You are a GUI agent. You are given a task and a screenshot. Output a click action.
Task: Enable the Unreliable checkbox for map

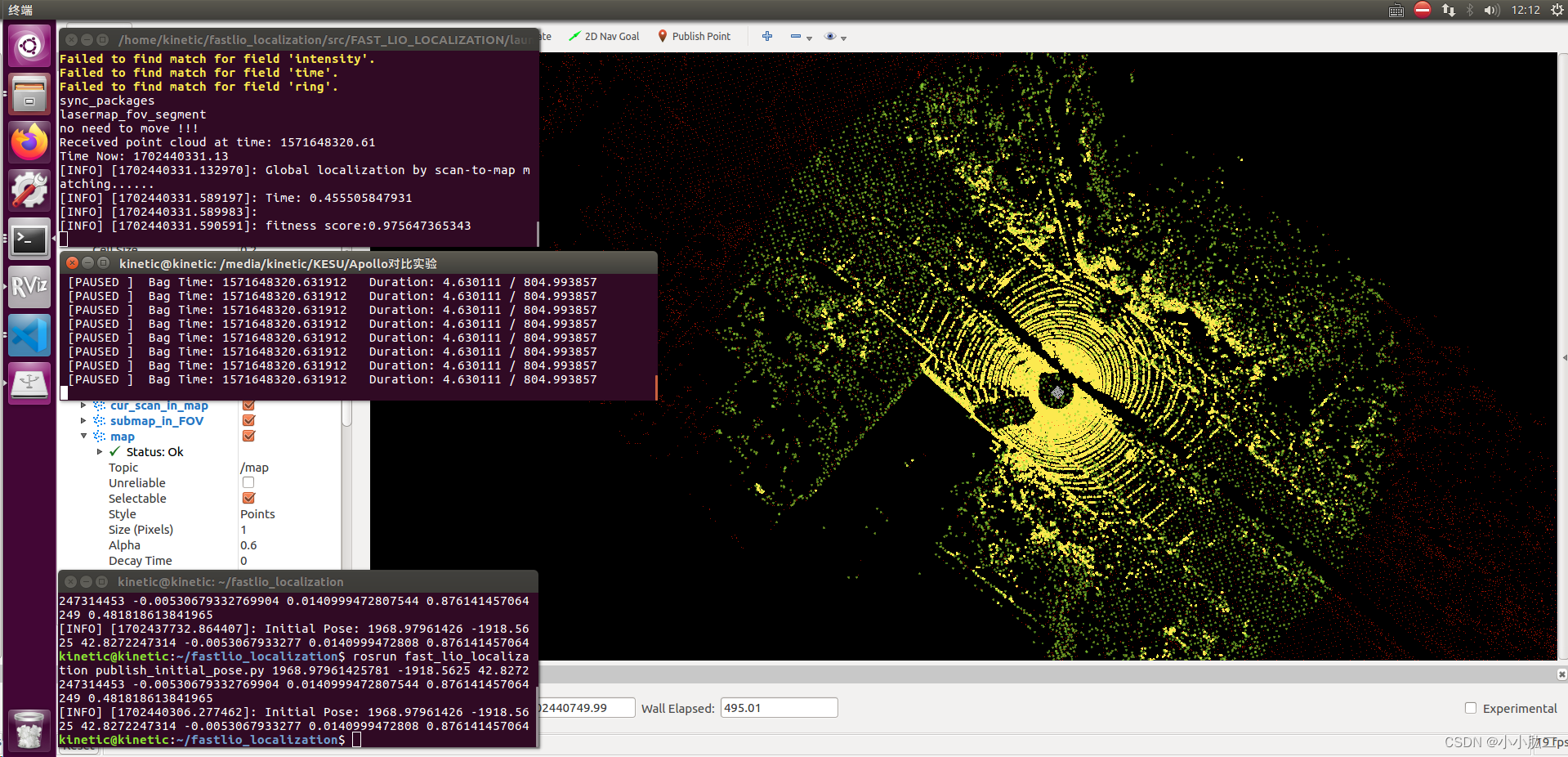pos(248,483)
